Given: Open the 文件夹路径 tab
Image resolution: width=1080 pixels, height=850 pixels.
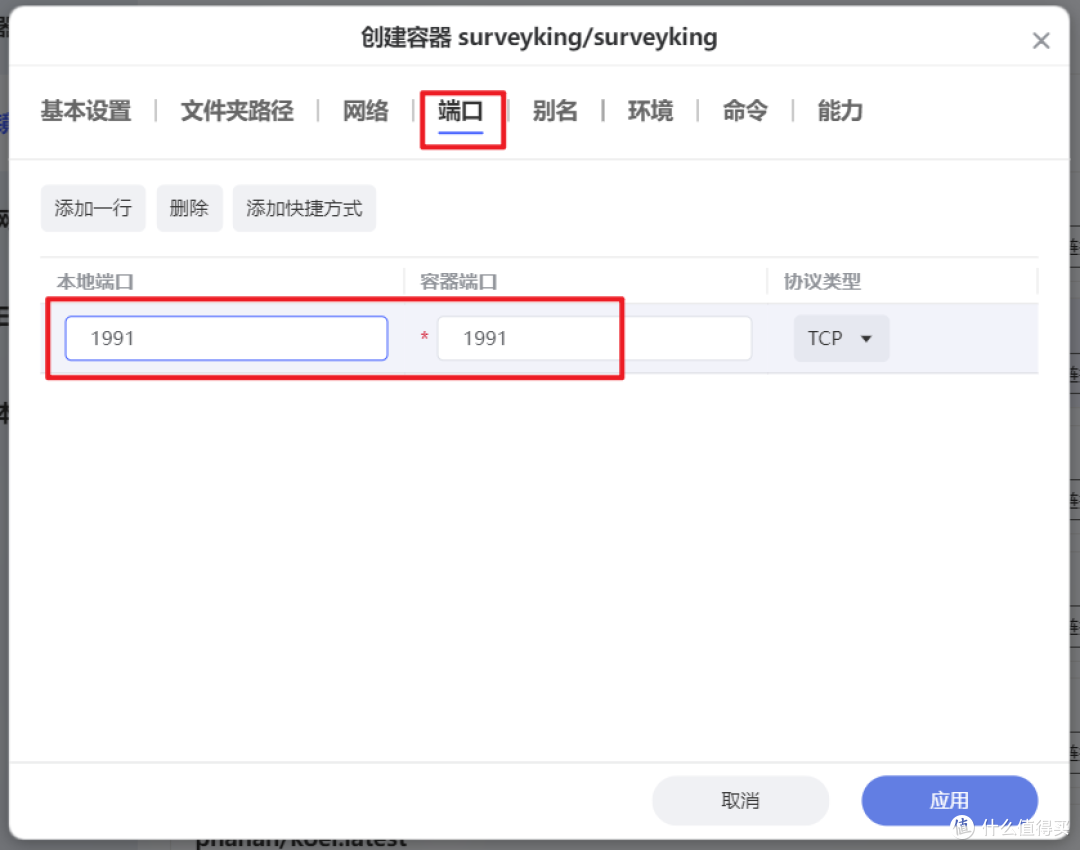Looking at the screenshot, I should [x=236, y=111].
